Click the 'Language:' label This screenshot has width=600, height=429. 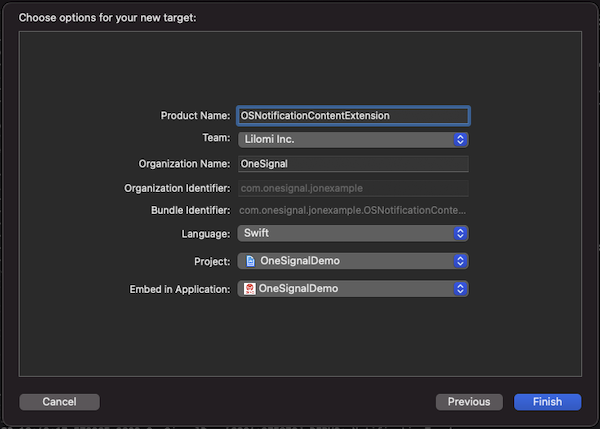click(x=206, y=234)
